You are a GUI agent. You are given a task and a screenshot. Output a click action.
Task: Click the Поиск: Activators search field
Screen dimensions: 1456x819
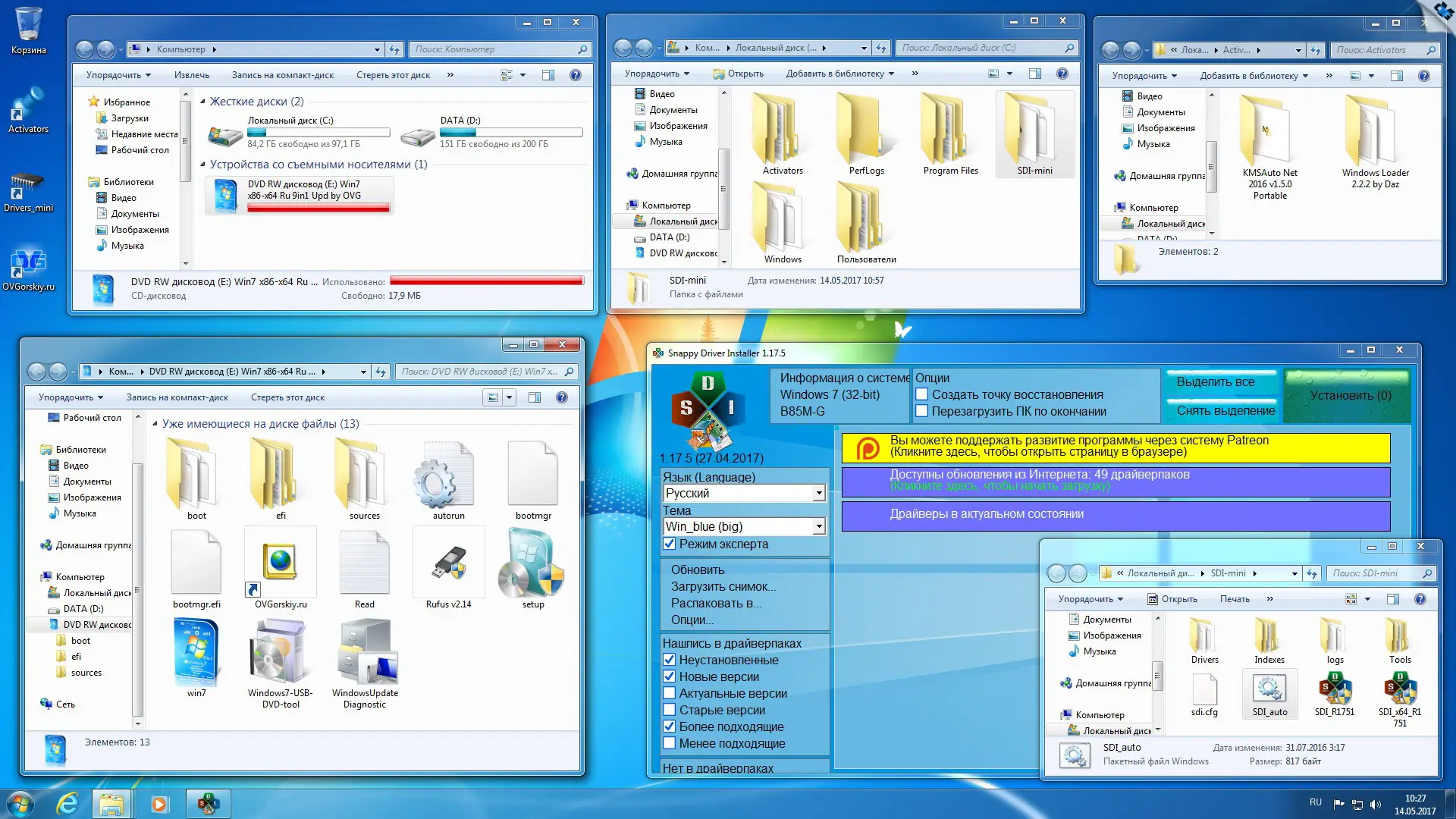tap(1383, 50)
